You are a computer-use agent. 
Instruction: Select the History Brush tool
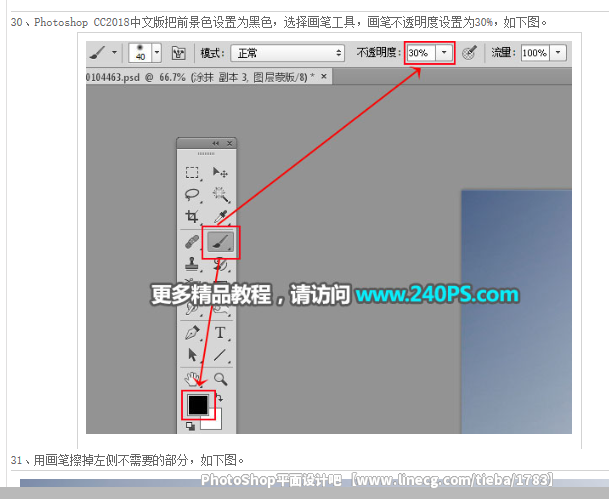pos(220,264)
